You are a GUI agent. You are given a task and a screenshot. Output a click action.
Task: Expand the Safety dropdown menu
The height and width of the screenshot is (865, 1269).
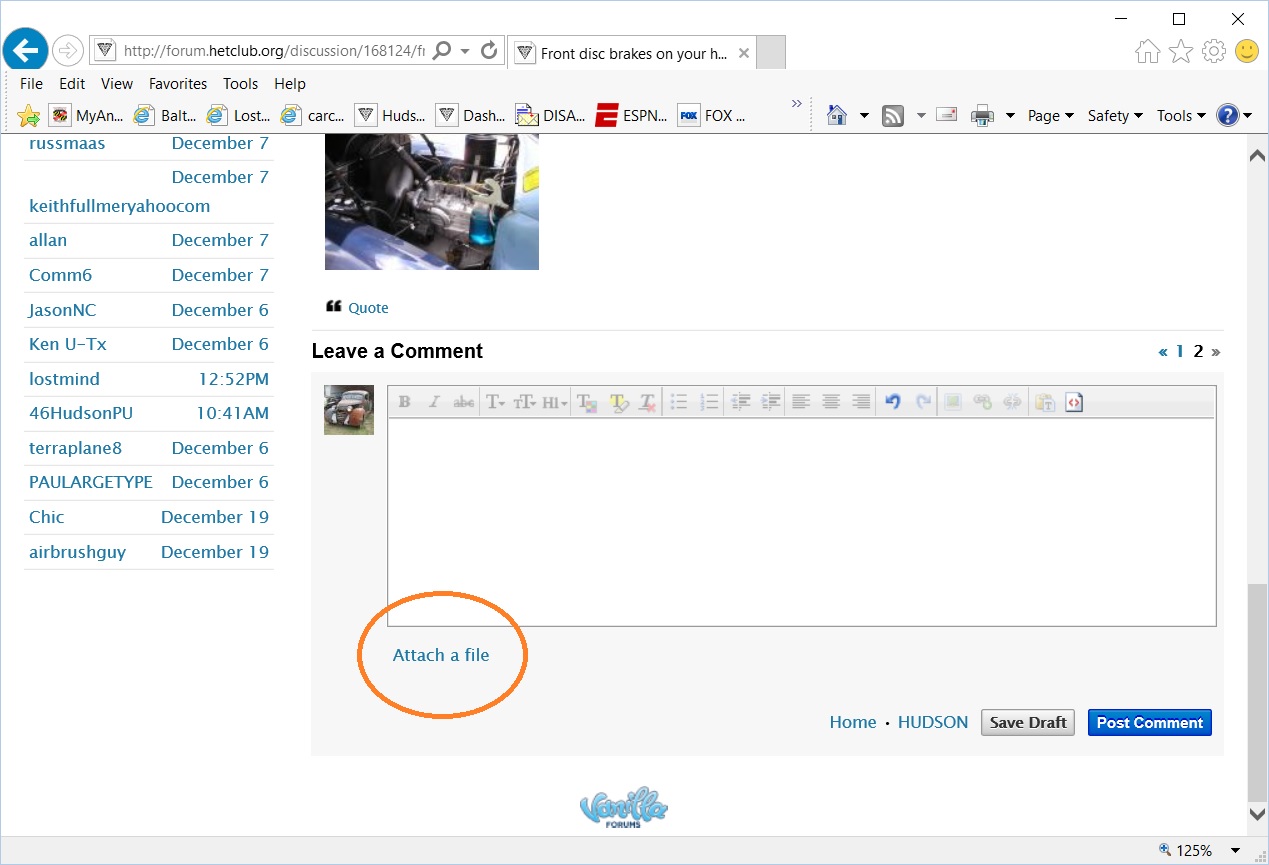point(1115,116)
